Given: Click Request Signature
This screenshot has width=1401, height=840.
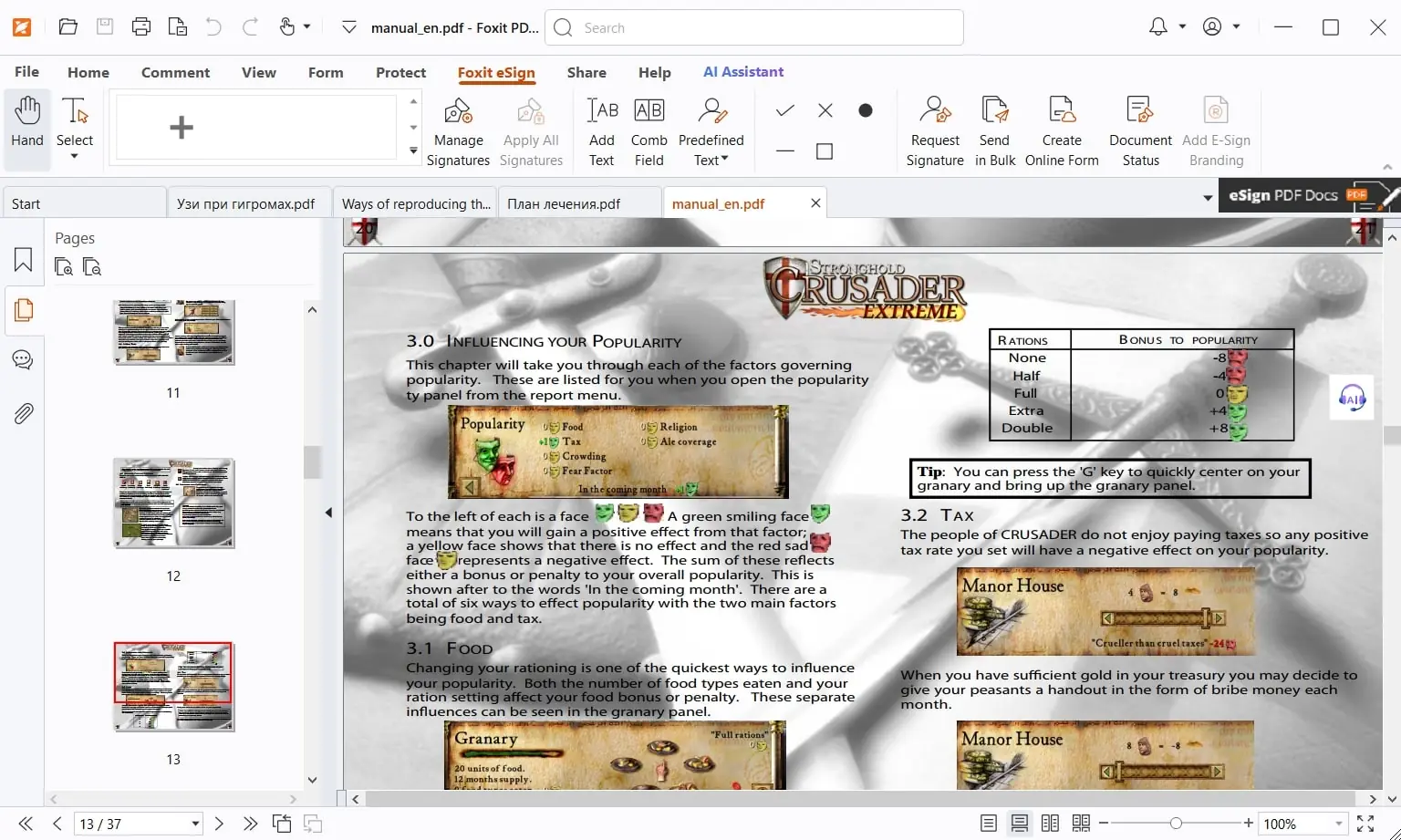Looking at the screenshot, I should point(935,132).
